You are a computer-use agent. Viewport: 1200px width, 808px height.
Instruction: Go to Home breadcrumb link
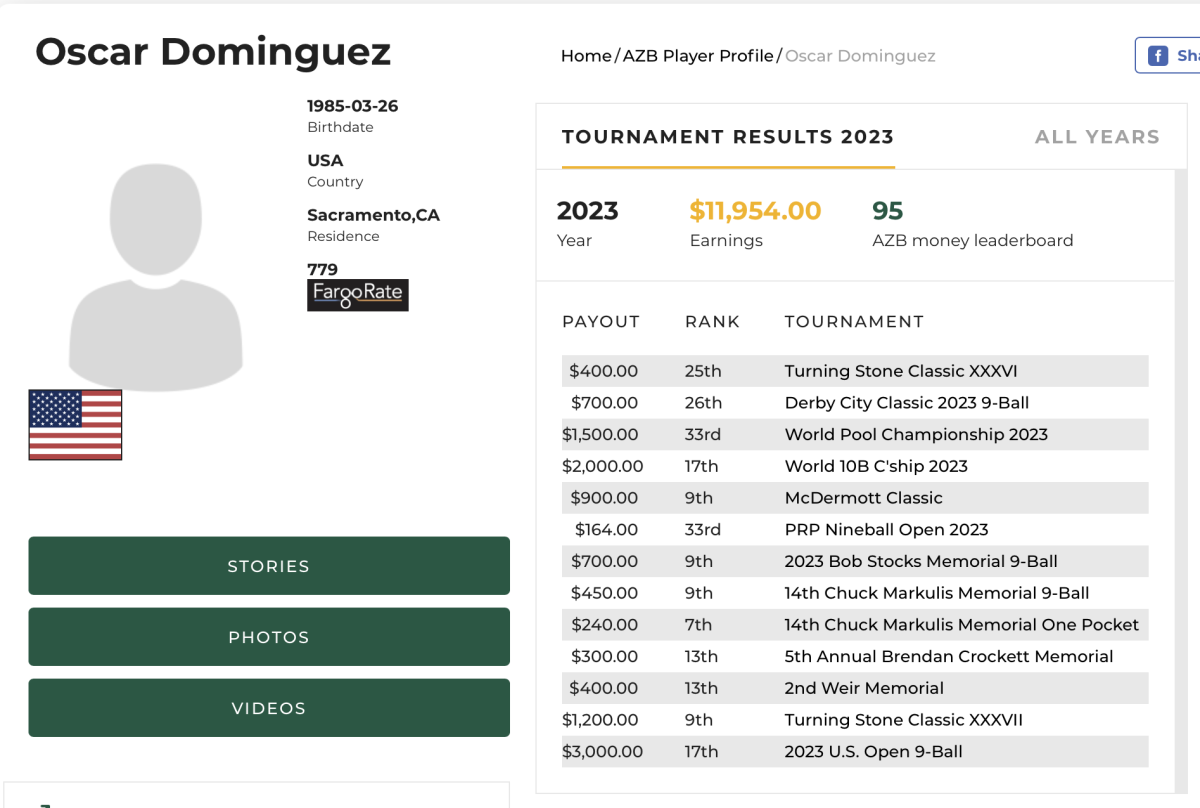[586, 56]
